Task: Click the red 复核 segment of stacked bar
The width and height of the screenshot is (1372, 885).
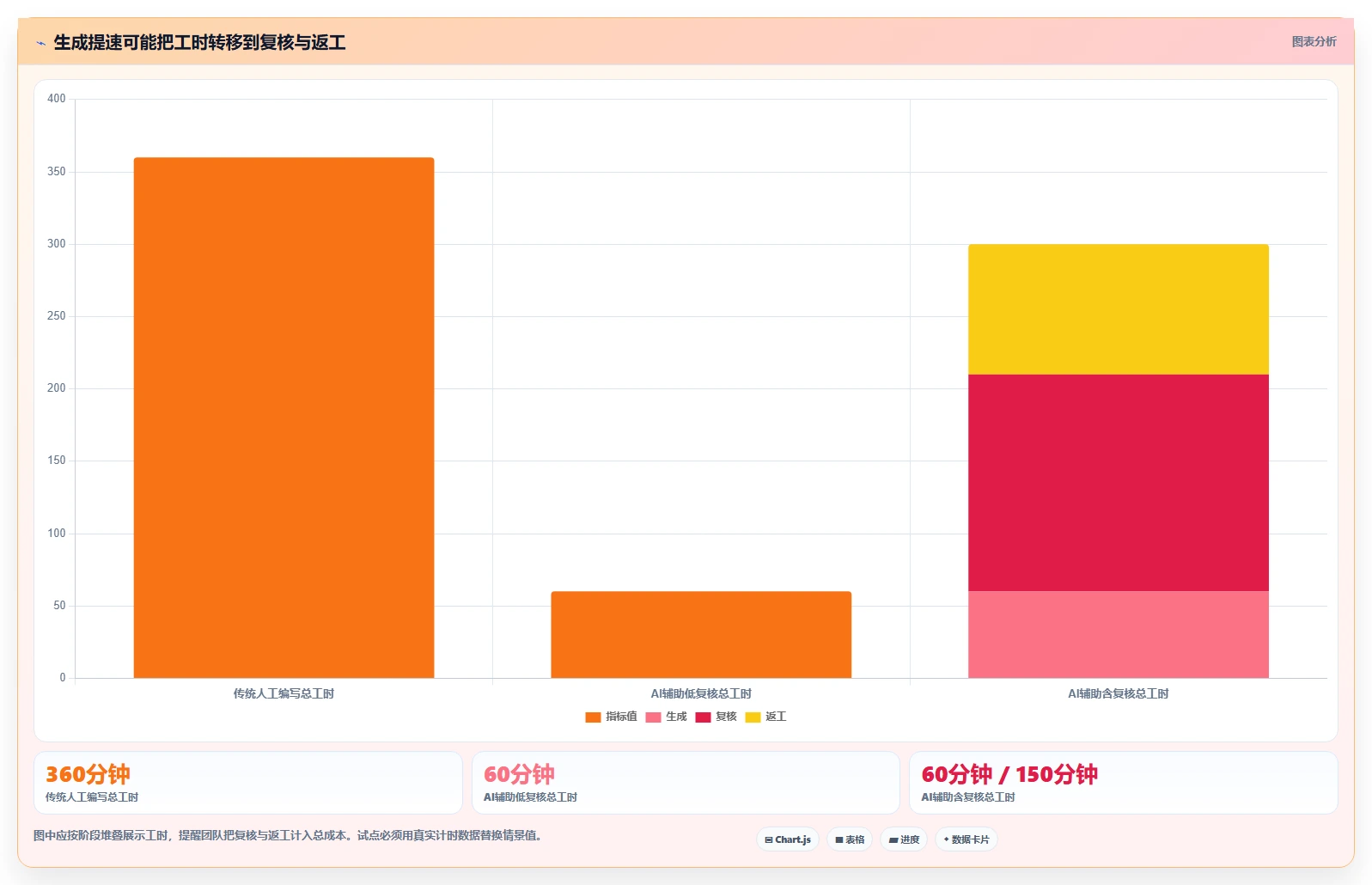Action: (1119, 483)
